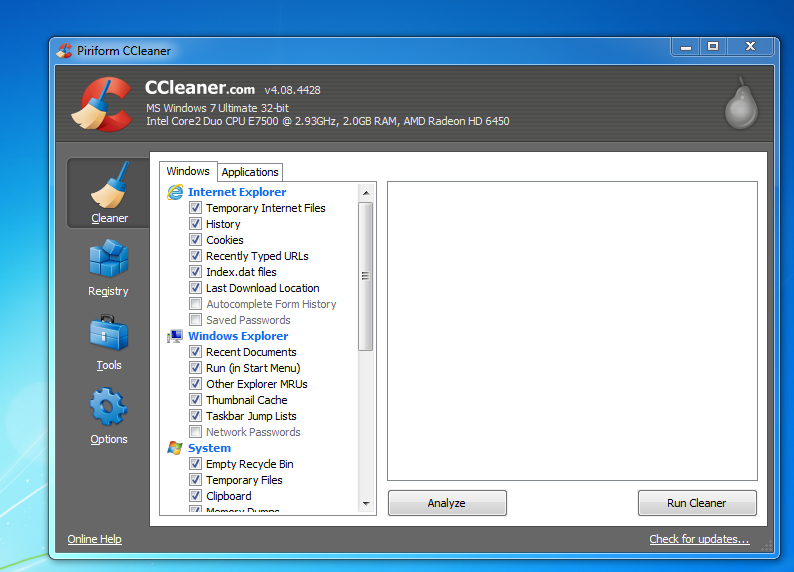Click the Tools label in sidebar
The image size is (794, 572).
(109, 365)
